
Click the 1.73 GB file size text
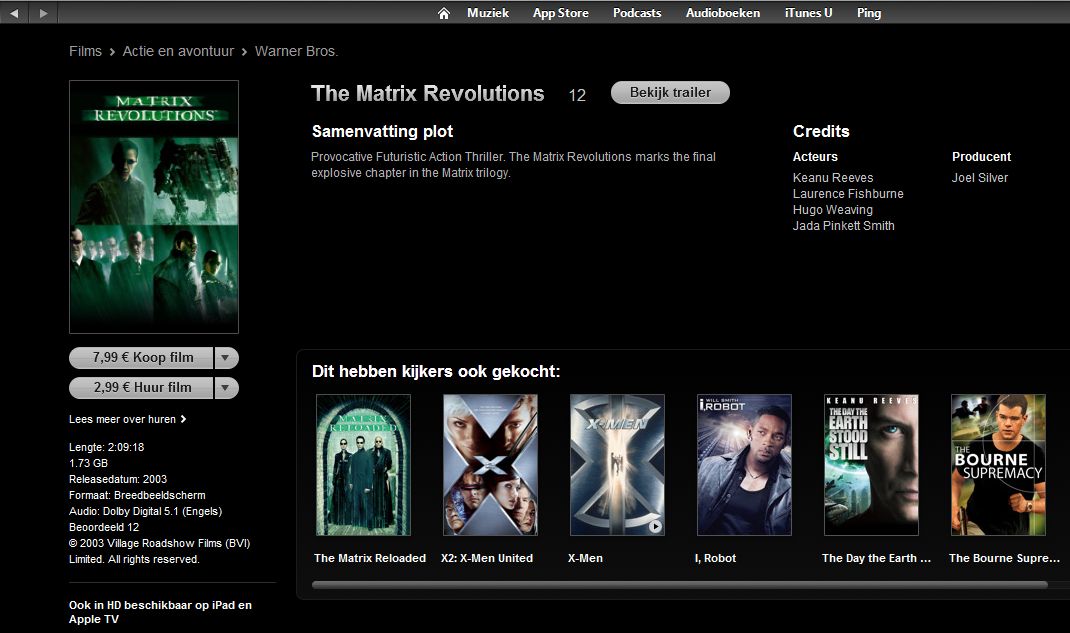[88, 463]
